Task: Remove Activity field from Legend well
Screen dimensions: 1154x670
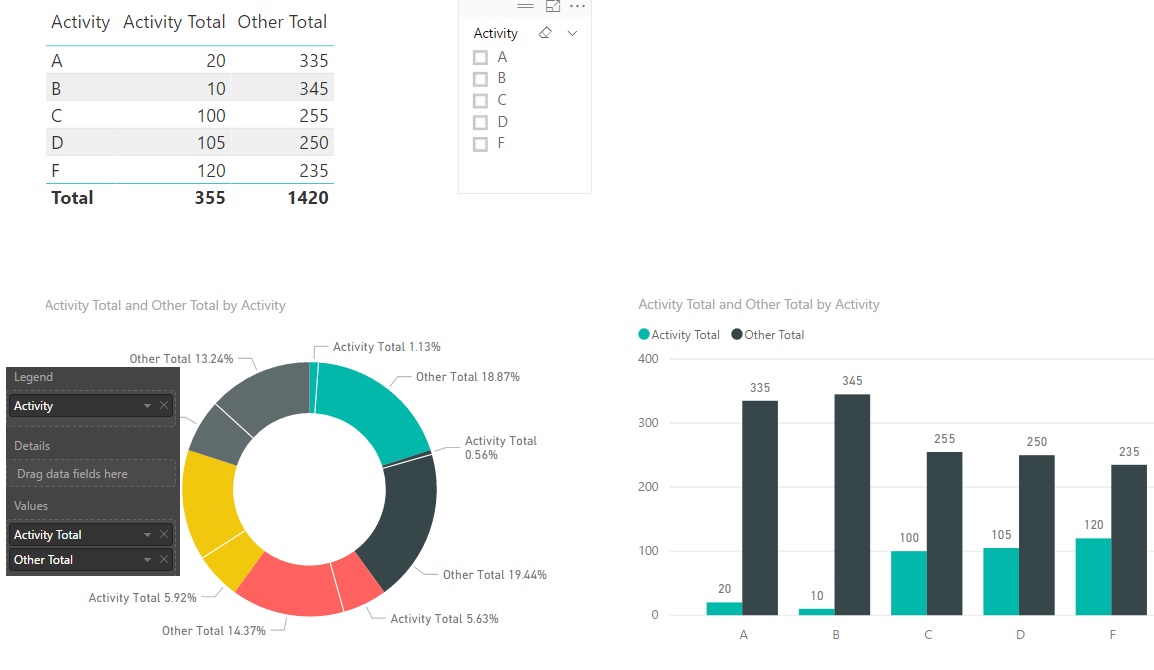Action: 164,406
